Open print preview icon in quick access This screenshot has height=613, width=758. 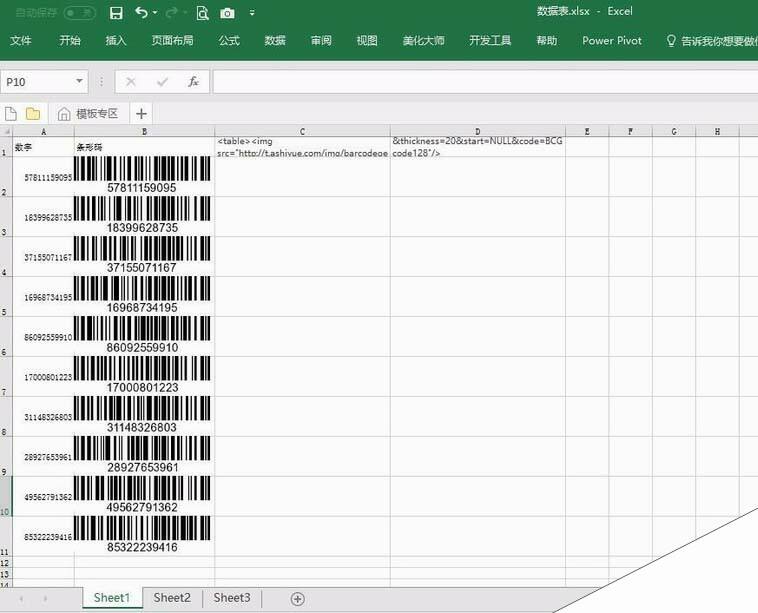tap(202, 13)
